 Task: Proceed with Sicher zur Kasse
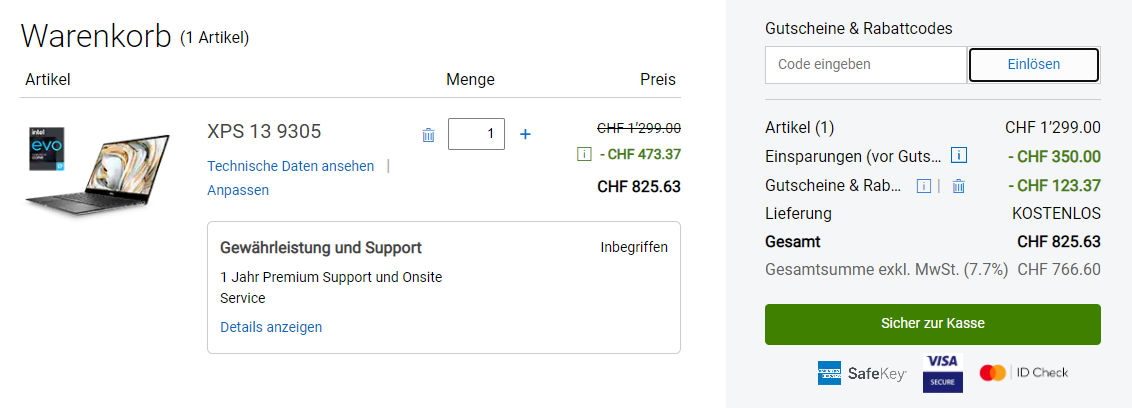pos(932,324)
